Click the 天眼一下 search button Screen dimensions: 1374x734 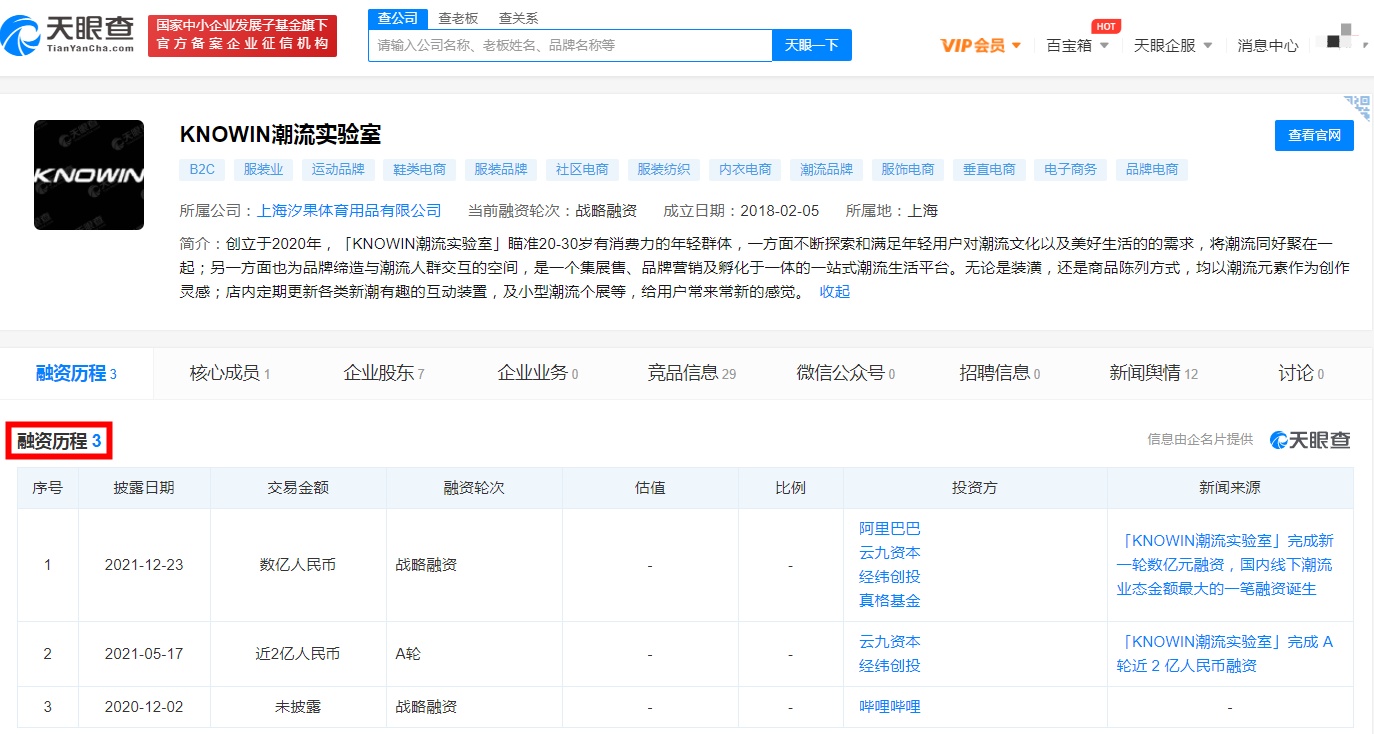pos(812,45)
